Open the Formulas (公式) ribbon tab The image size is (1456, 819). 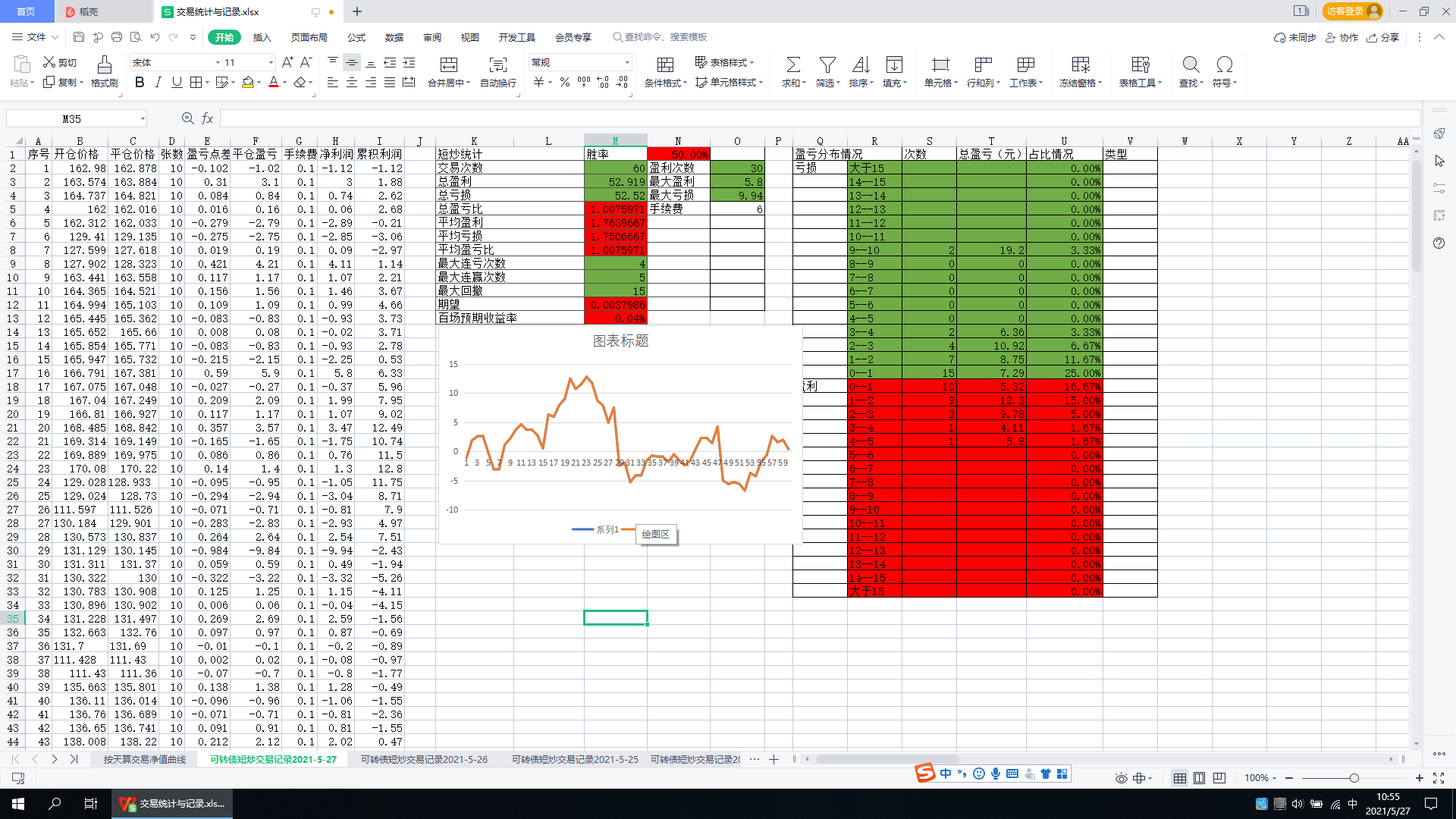(356, 37)
